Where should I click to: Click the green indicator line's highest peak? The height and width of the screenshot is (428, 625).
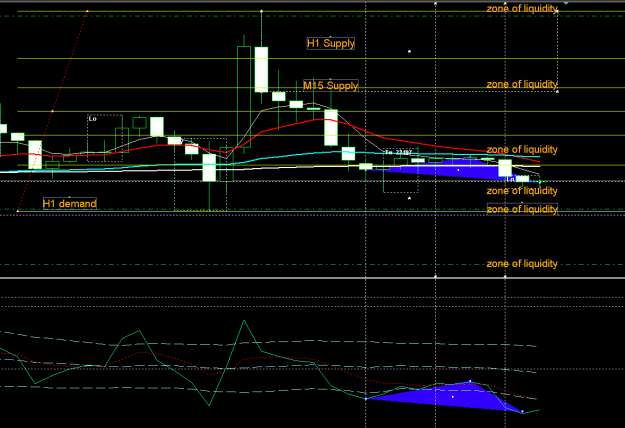click(244, 321)
